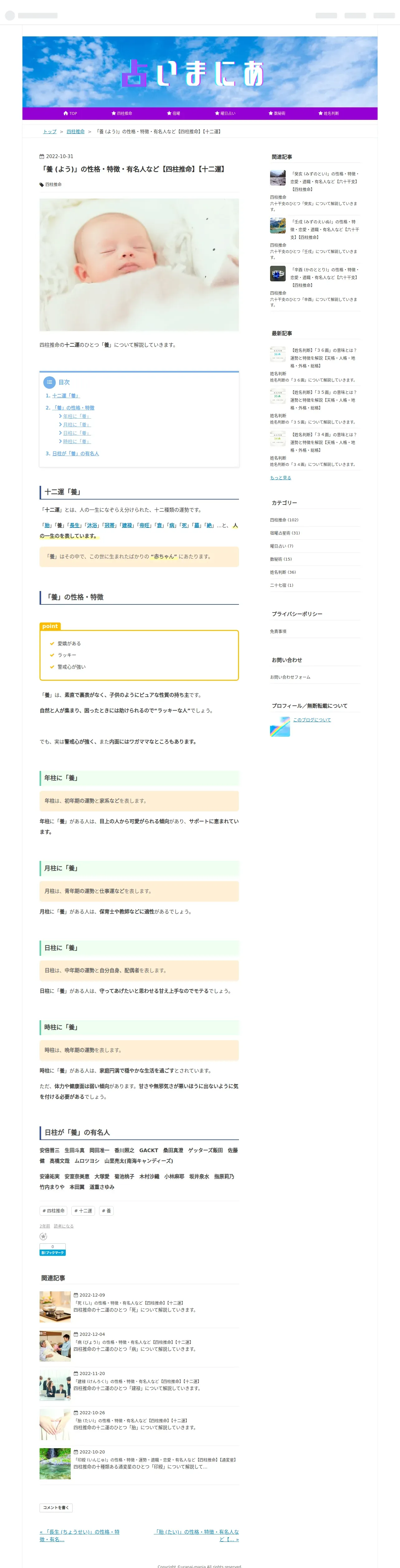Click the 読者になる subscribe link
The height and width of the screenshot is (1568, 400).
pyautogui.click(x=63, y=1226)
